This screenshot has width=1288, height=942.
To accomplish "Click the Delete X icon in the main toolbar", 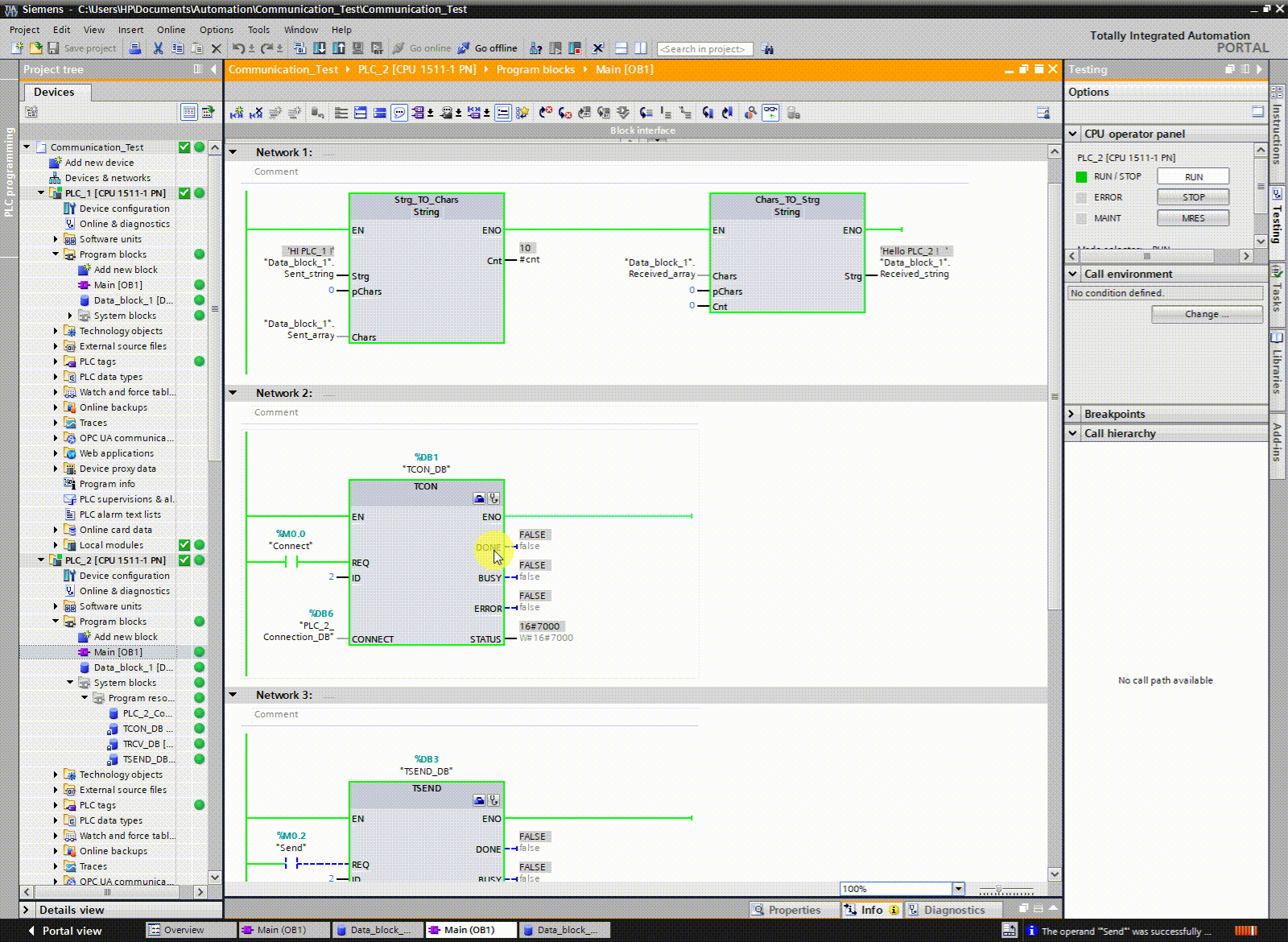I will point(216,48).
